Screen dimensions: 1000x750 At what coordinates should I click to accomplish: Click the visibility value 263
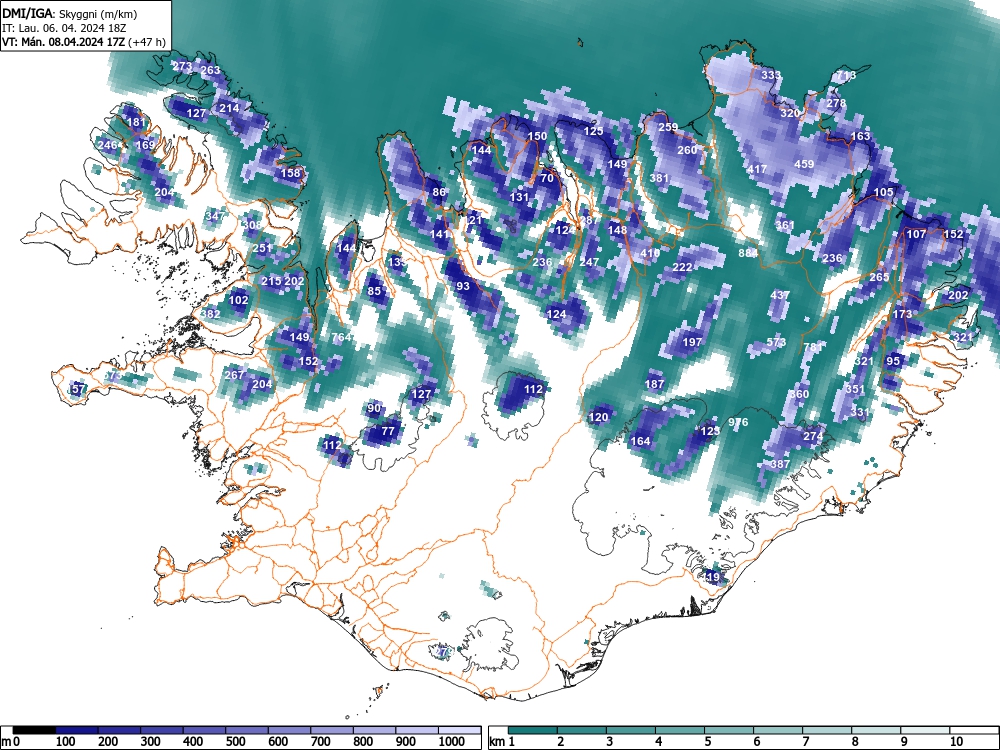210,70
